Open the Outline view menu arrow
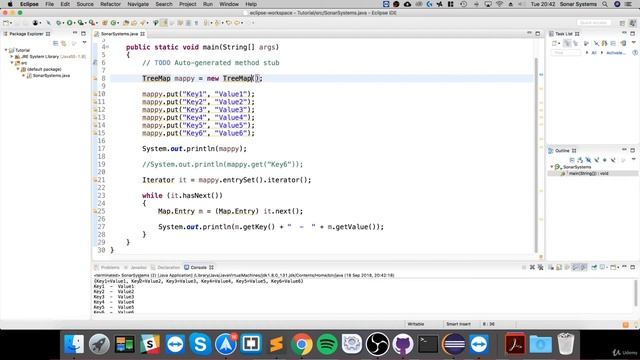Image resolution: width=640 pixels, height=360 pixels. pos(633,160)
